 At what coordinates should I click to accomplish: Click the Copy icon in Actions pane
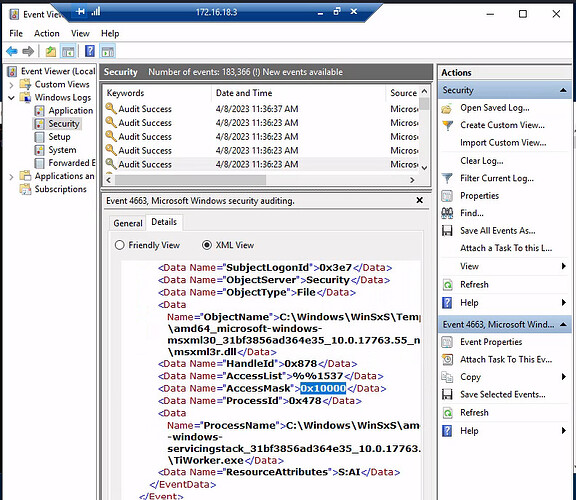pyautogui.click(x=447, y=377)
